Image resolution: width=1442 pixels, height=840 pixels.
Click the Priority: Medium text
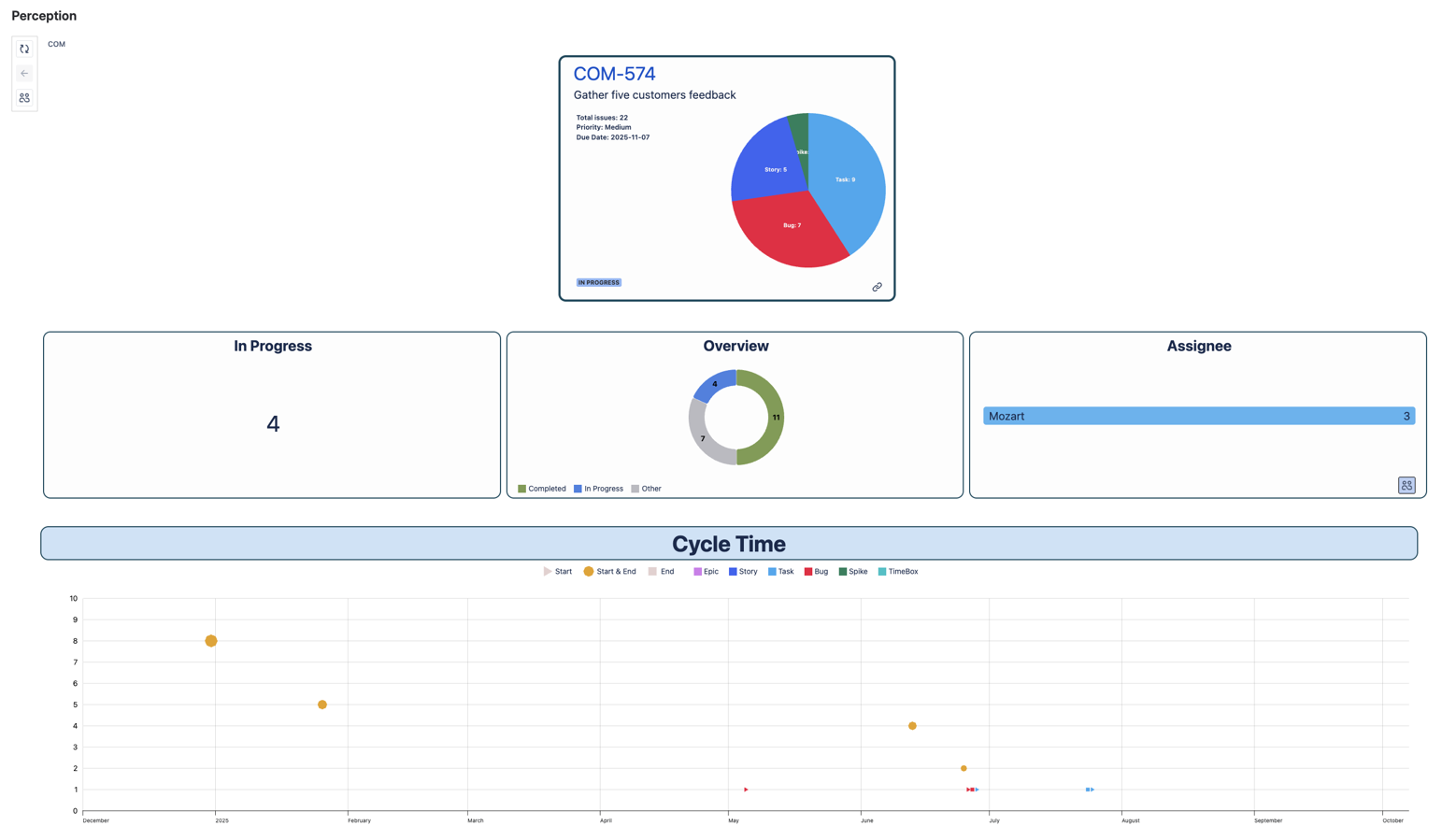604,127
